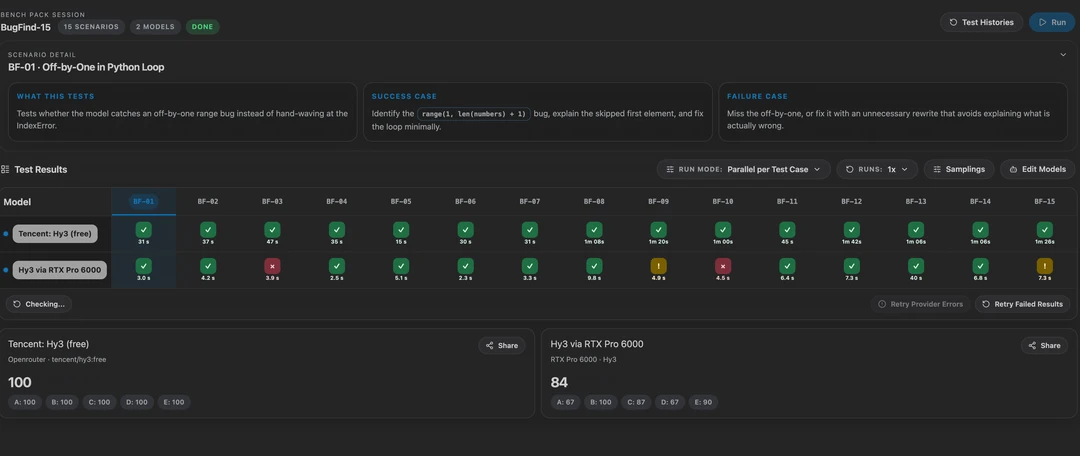The width and height of the screenshot is (1080, 456).
Task: Open the Runs 1x dropdown
Action: point(877,169)
